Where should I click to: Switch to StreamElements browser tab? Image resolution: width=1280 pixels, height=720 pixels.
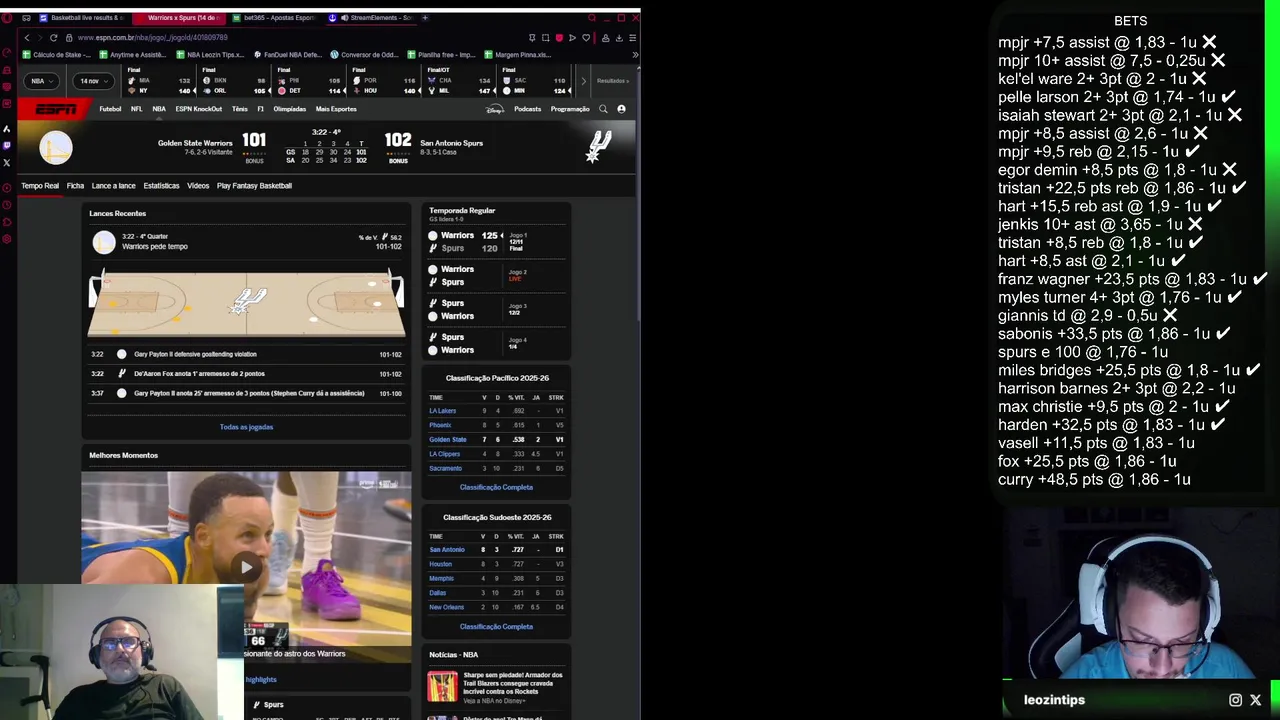coord(371,17)
